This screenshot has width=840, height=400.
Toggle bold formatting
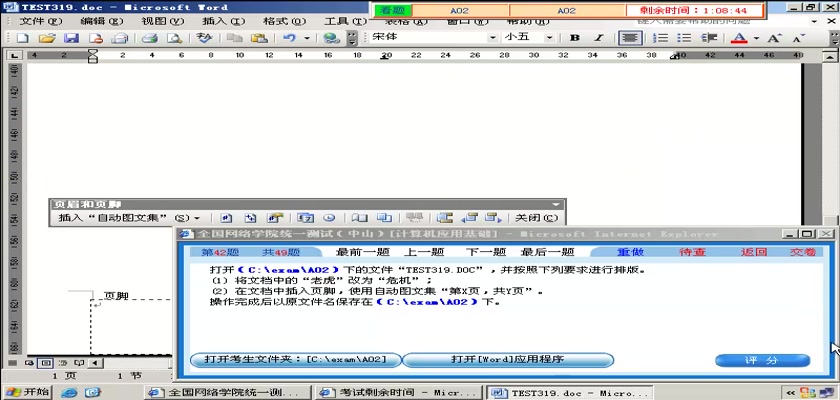click(x=575, y=38)
